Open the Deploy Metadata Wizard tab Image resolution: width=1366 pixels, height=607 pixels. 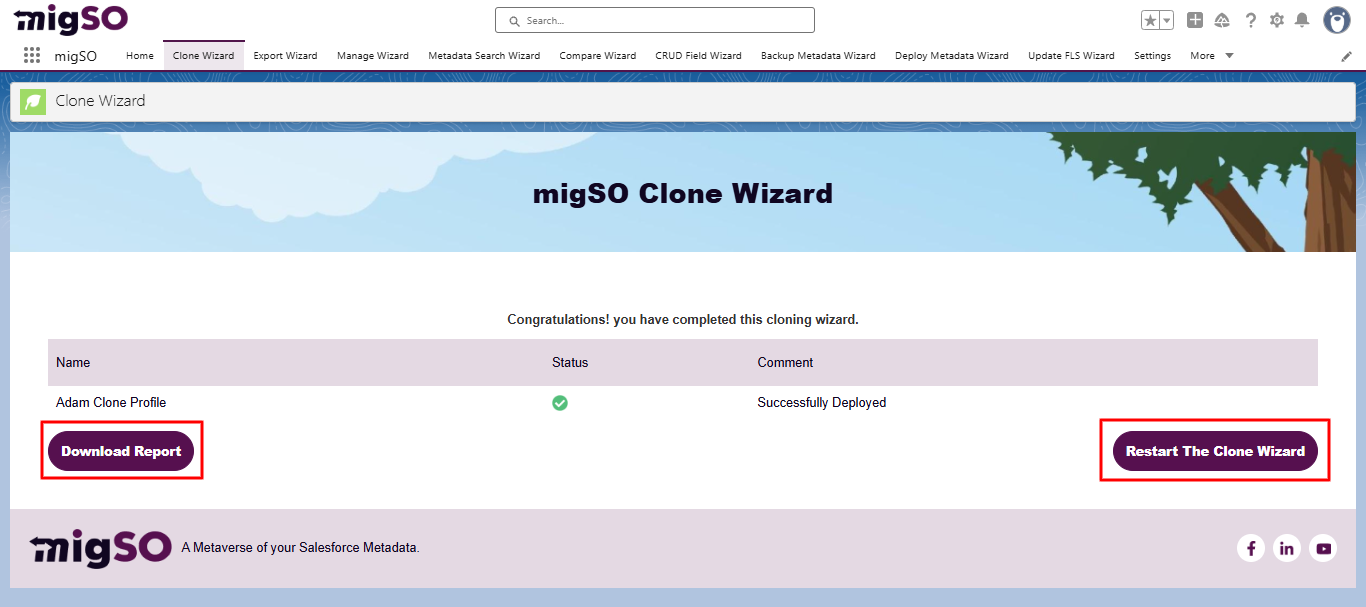point(952,56)
